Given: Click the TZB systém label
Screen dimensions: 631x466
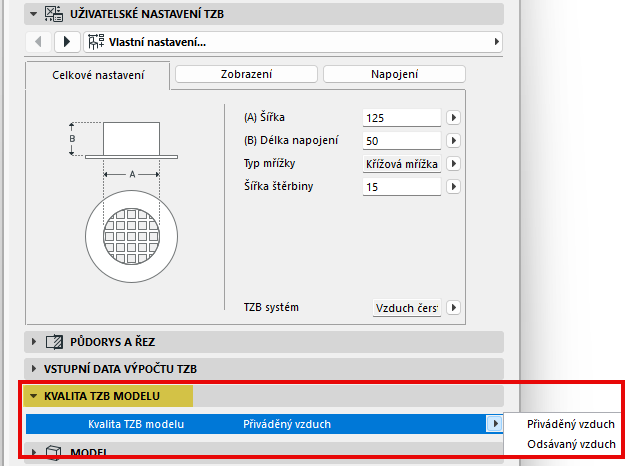Looking at the screenshot, I should pyautogui.click(x=271, y=307).
